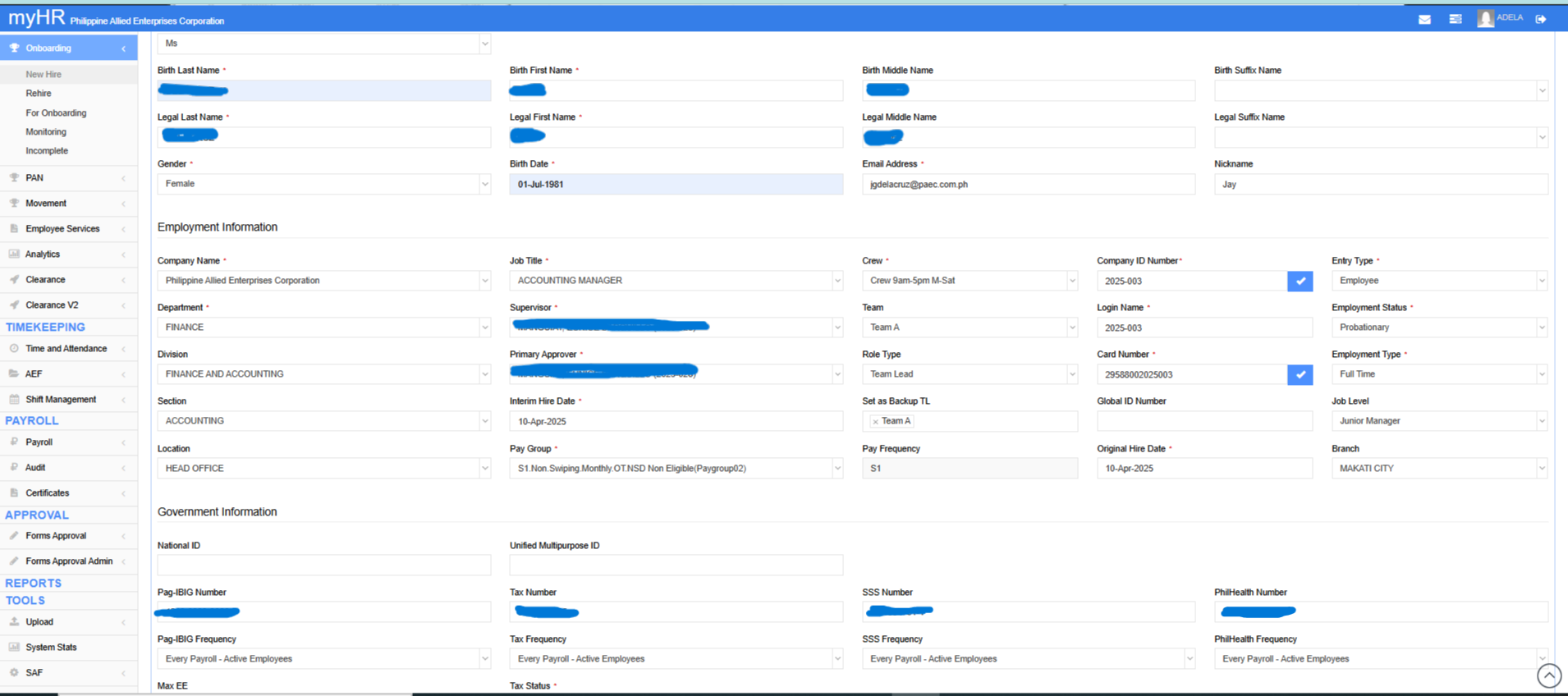Click the Time and Attendance clock icon
The width and height of the screenshot is (1568, 696).
(14, 348)
